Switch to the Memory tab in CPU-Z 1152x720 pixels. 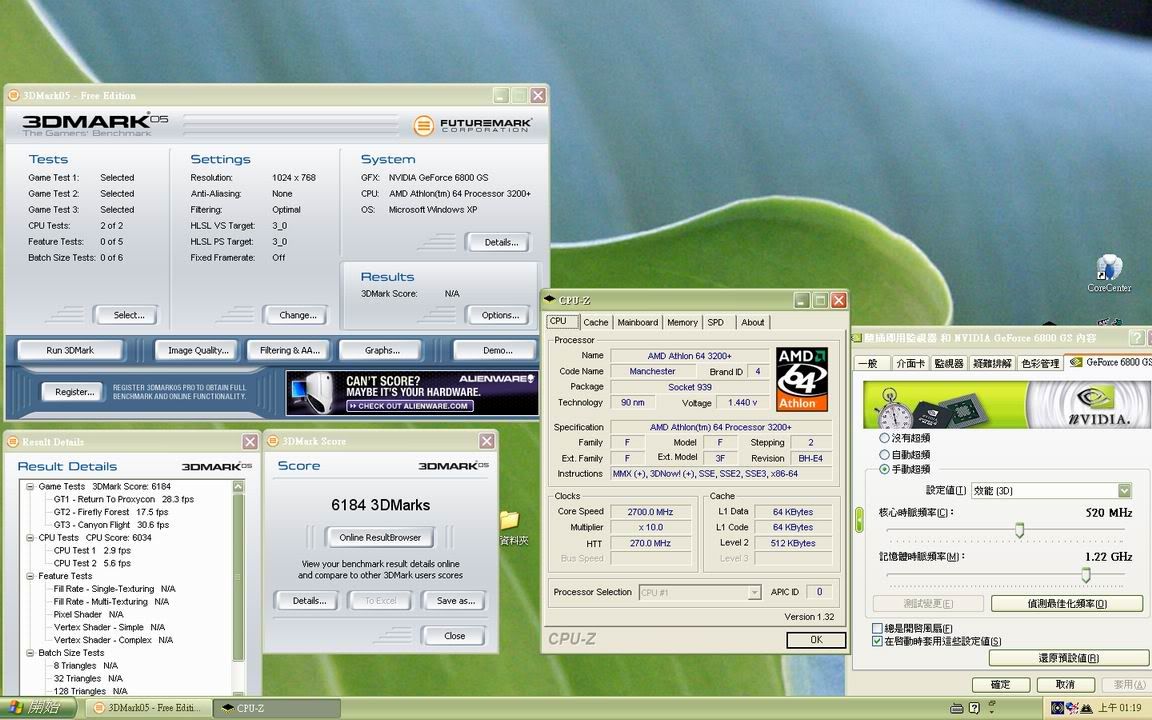tap(682, 322)
